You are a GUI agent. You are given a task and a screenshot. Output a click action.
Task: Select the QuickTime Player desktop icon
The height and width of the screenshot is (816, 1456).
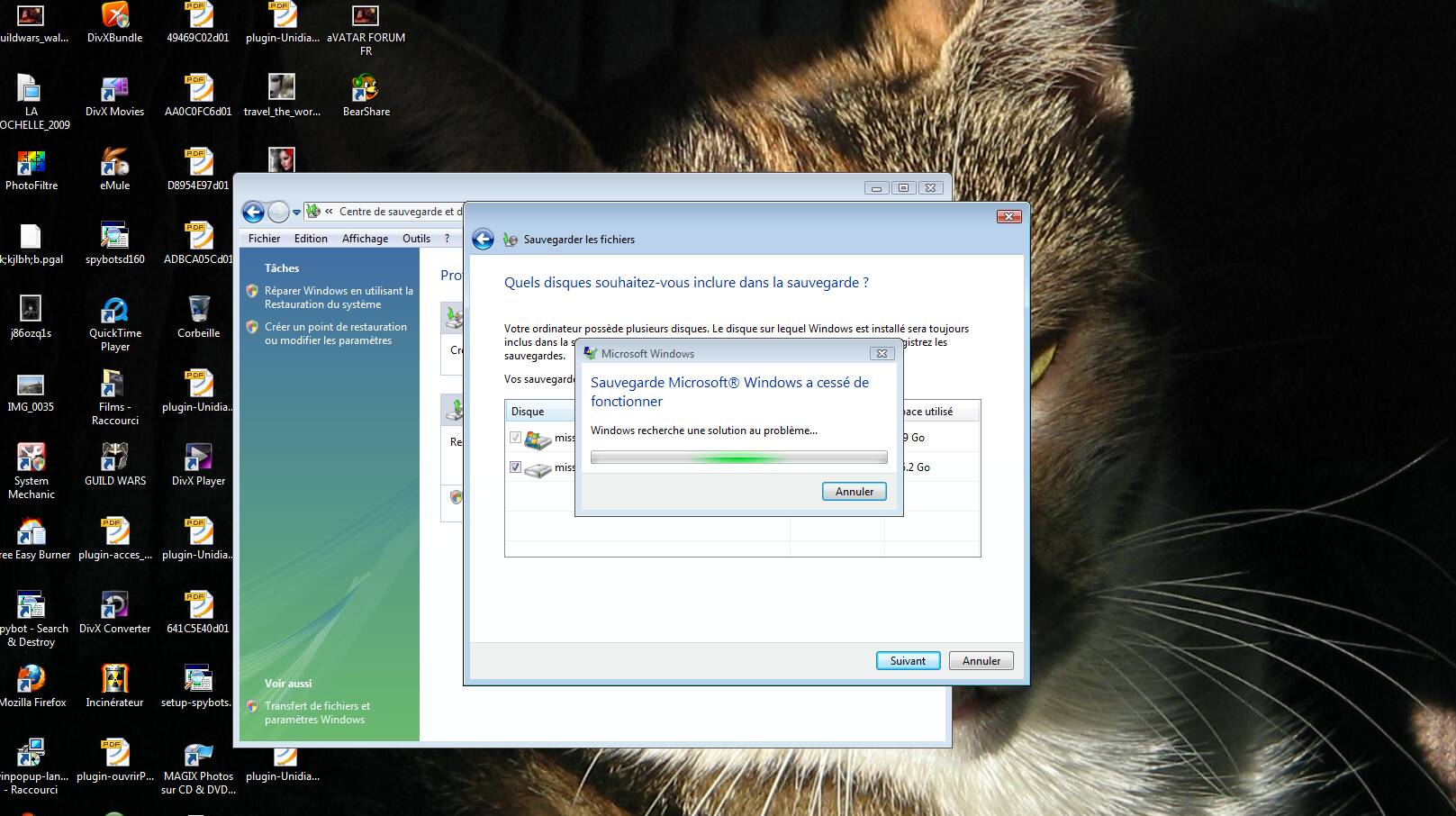(114, 311)
